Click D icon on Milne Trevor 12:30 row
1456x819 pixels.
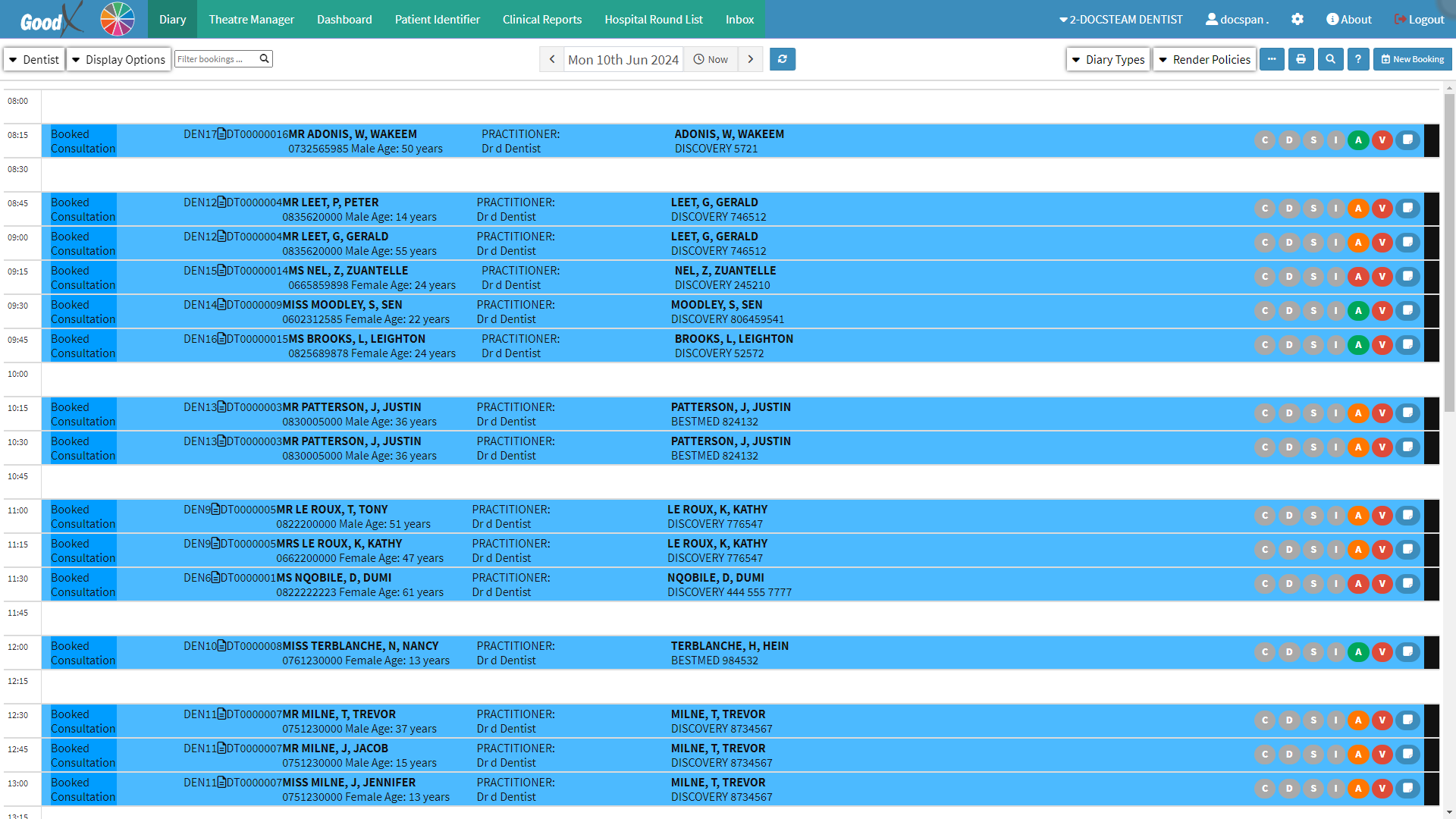tap(1289, 720)
